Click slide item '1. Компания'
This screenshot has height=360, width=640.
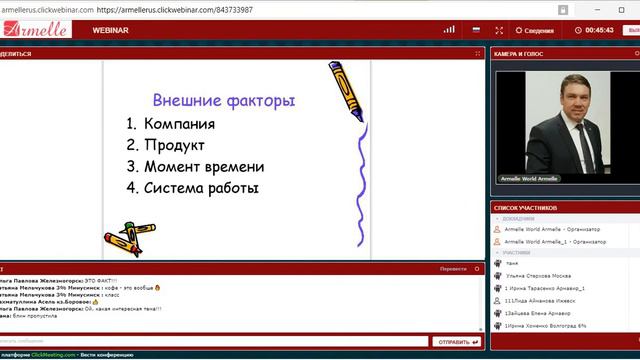coord(171,124)
